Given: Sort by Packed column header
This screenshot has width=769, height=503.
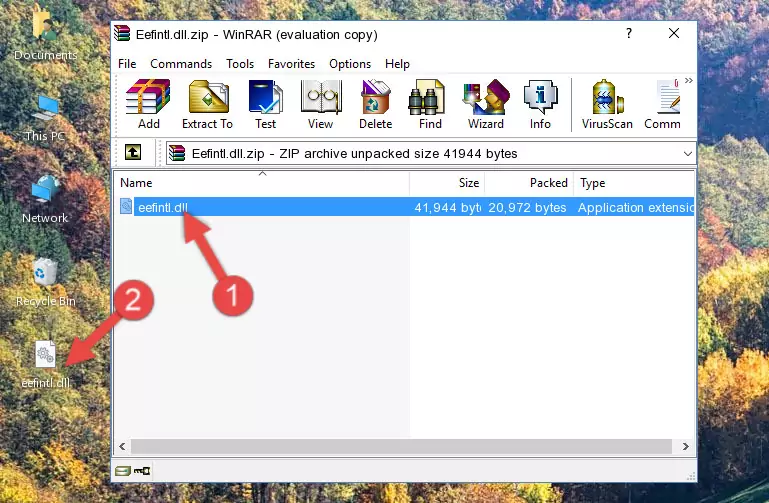Looking at the screenshot, I should (529, 183).
